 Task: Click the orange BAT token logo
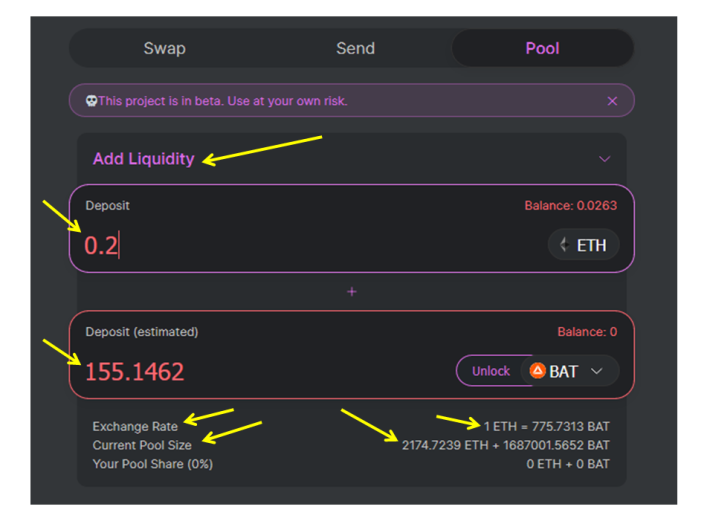(x=537, y=371)
